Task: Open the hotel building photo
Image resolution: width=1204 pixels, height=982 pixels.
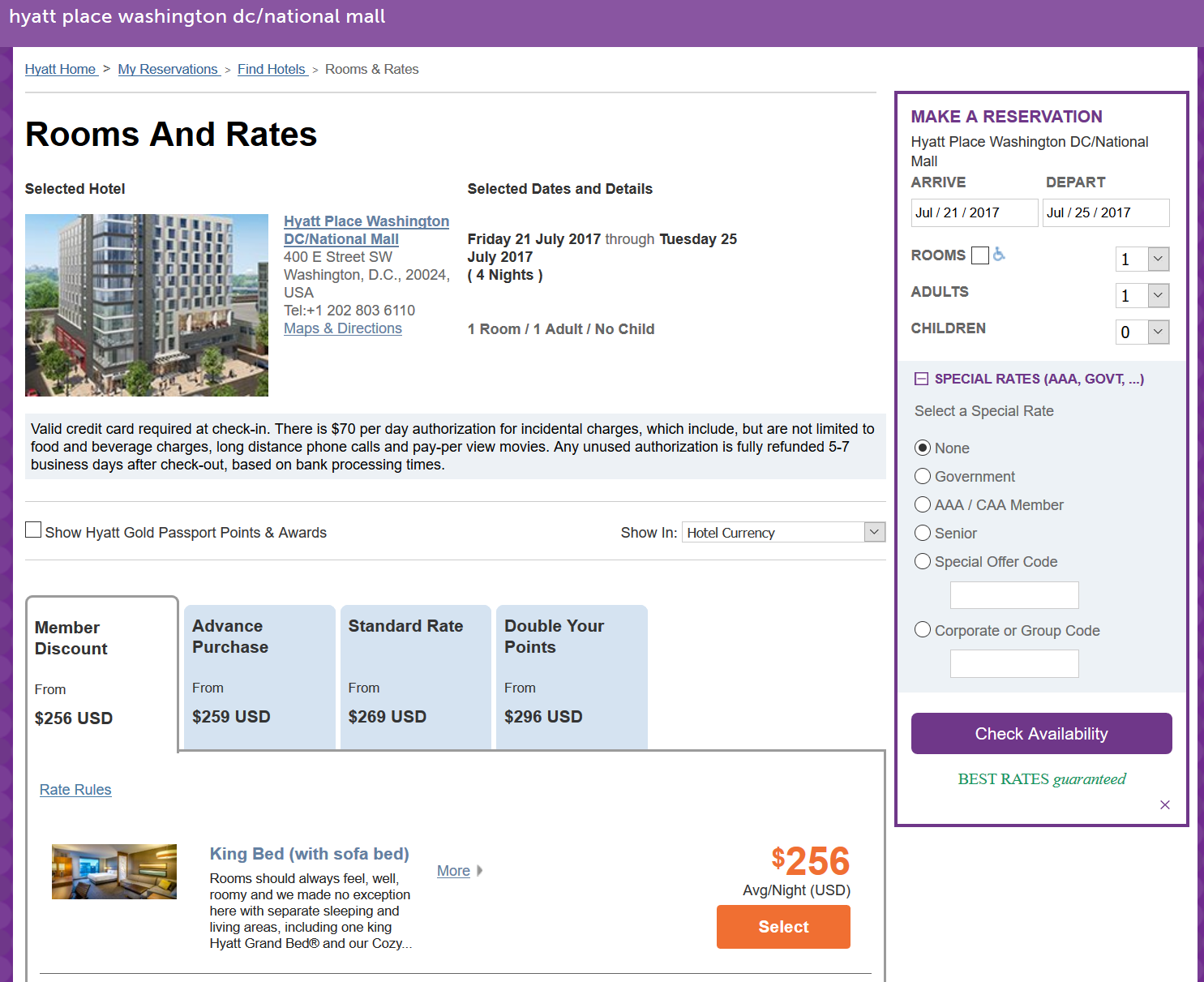Action: tap(147, 305)
